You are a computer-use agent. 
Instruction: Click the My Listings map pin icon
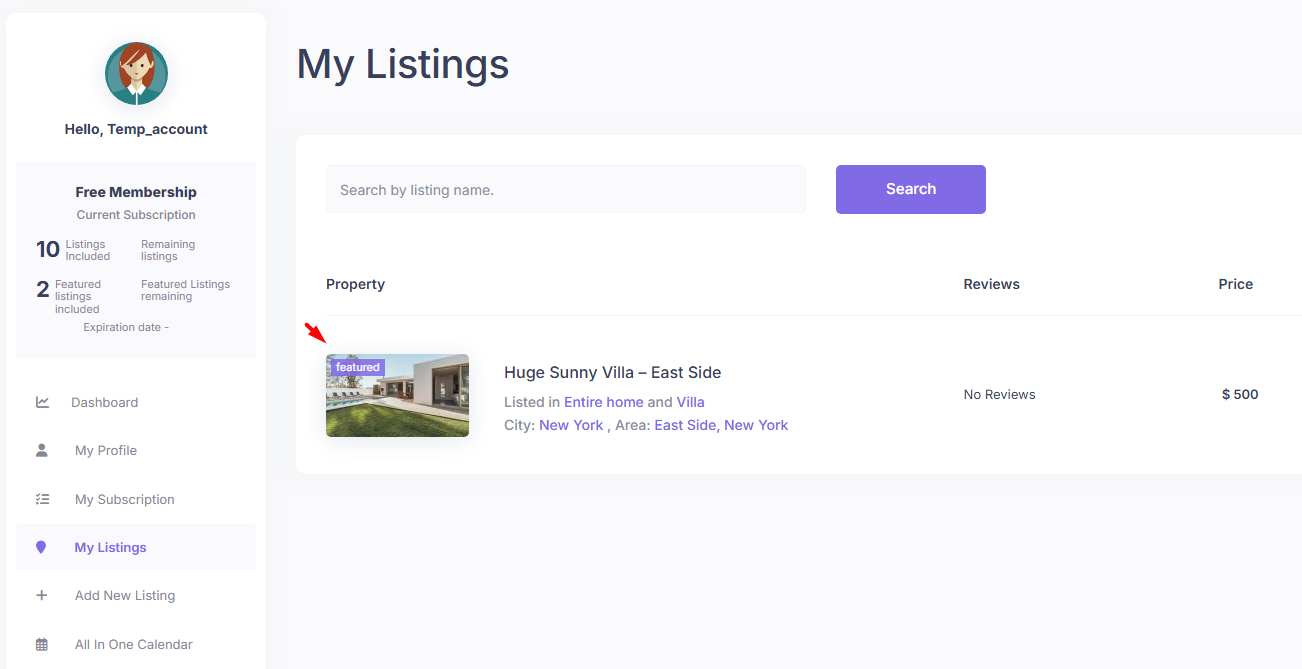(x=41, y=547)
